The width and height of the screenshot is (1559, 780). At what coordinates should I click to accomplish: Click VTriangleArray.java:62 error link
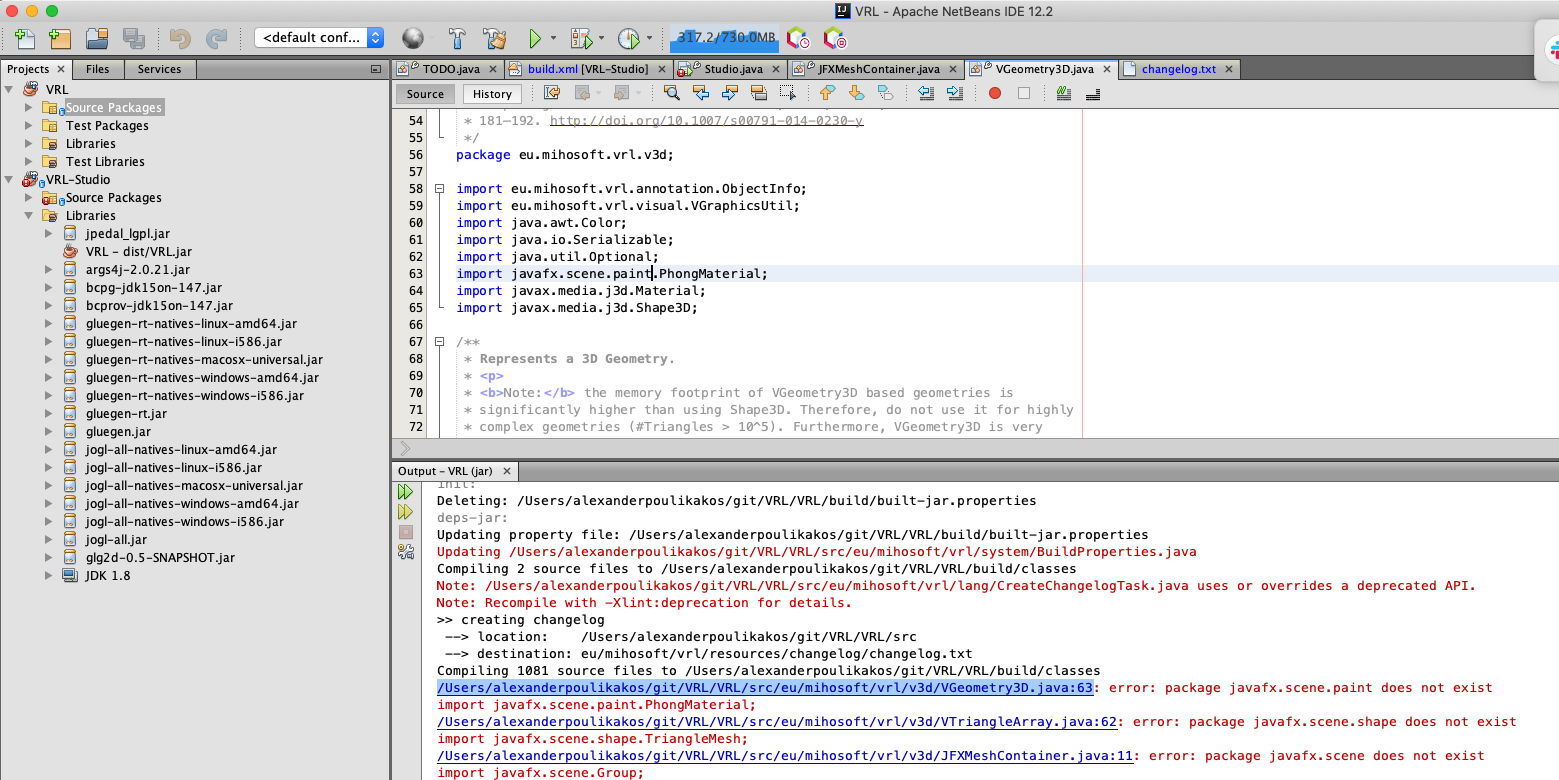point(777,722)
